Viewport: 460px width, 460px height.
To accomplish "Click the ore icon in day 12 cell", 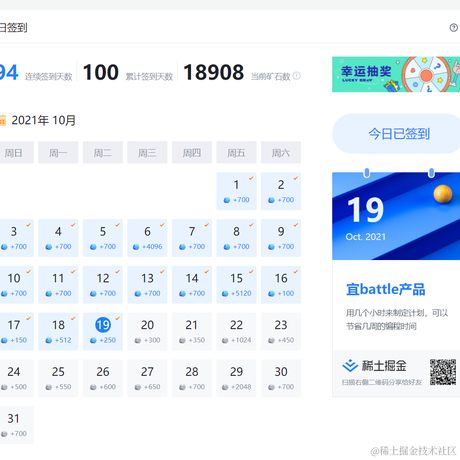I will [93, 294].
